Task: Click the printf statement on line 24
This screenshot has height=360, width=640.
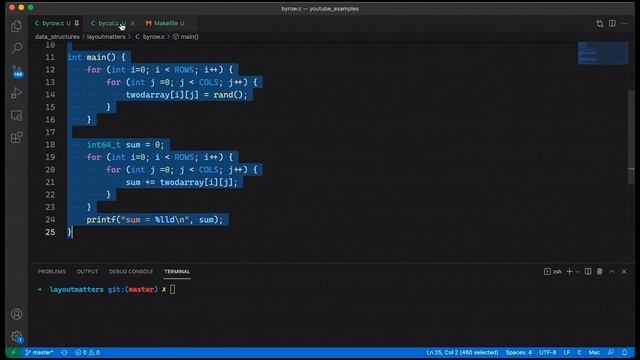Action: click(x=155, y=220)
